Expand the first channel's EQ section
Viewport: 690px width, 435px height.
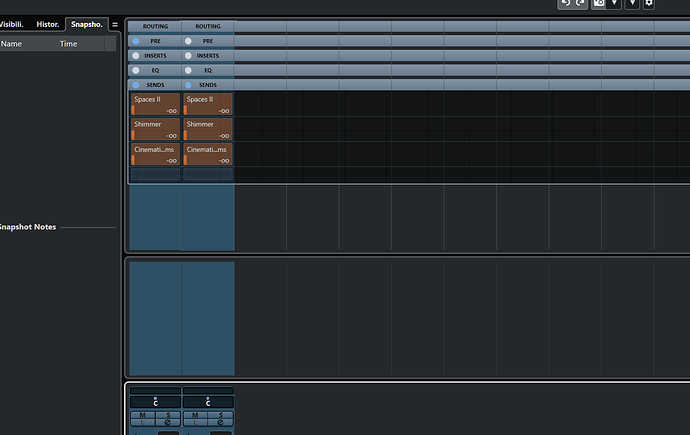(155, 70)
